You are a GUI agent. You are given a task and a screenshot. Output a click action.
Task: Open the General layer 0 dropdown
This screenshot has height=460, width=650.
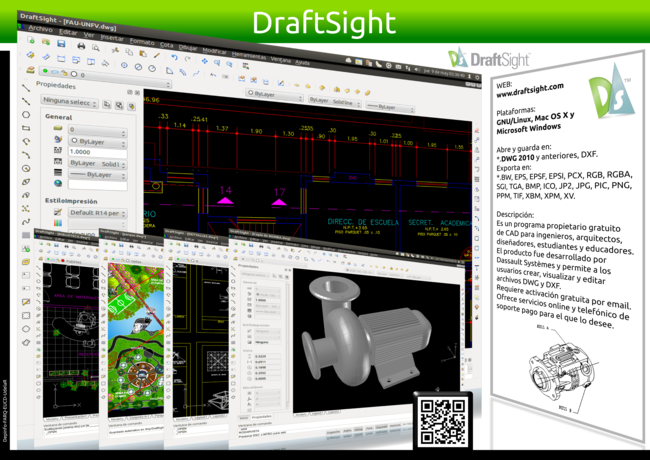pyautogui.click(x=97, y=131)
